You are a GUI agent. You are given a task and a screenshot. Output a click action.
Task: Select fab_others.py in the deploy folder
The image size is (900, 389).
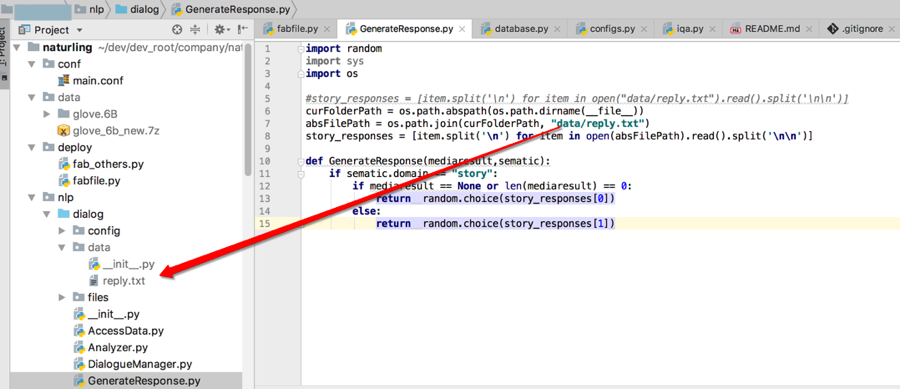click(100, 164)
